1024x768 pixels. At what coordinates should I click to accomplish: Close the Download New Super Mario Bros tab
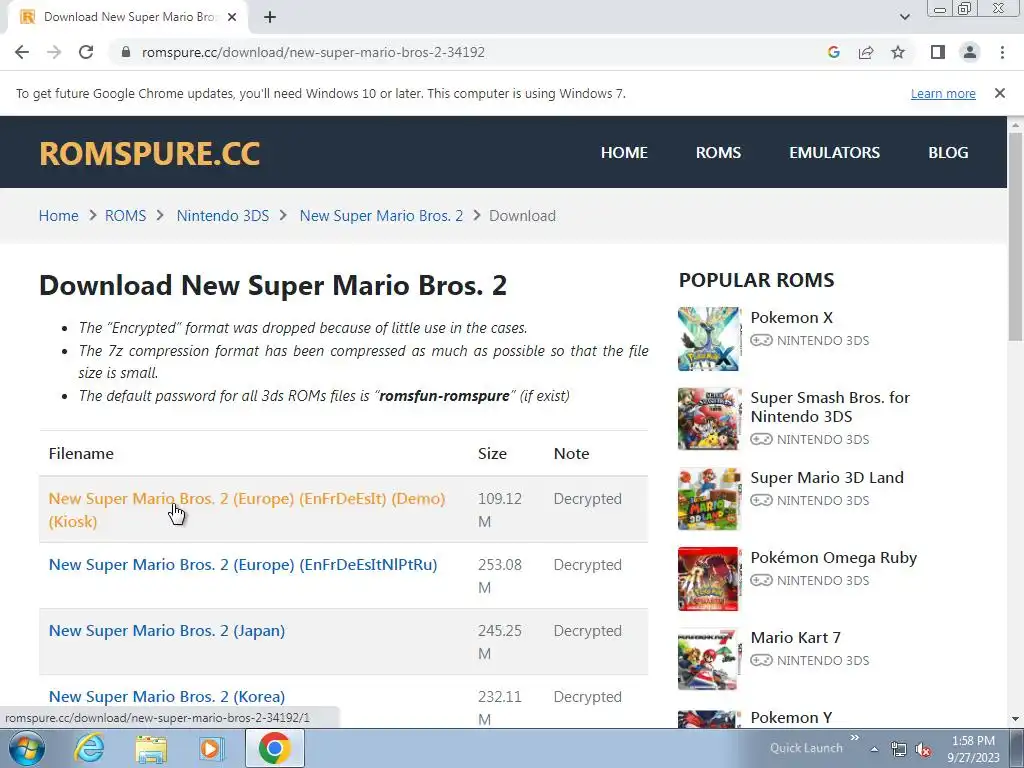[x=232, y=17]
